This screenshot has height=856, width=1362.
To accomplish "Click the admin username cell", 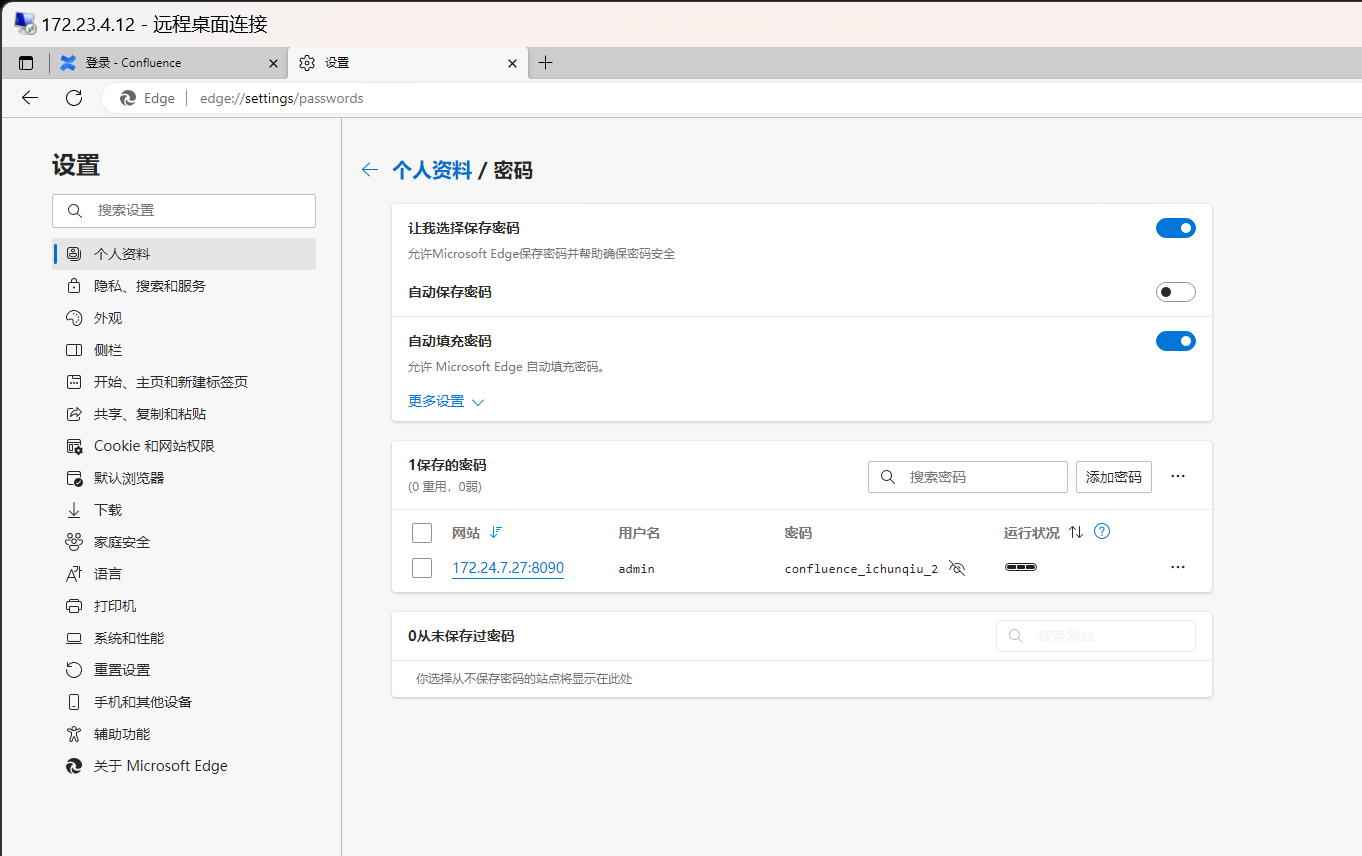I will 636,569.
